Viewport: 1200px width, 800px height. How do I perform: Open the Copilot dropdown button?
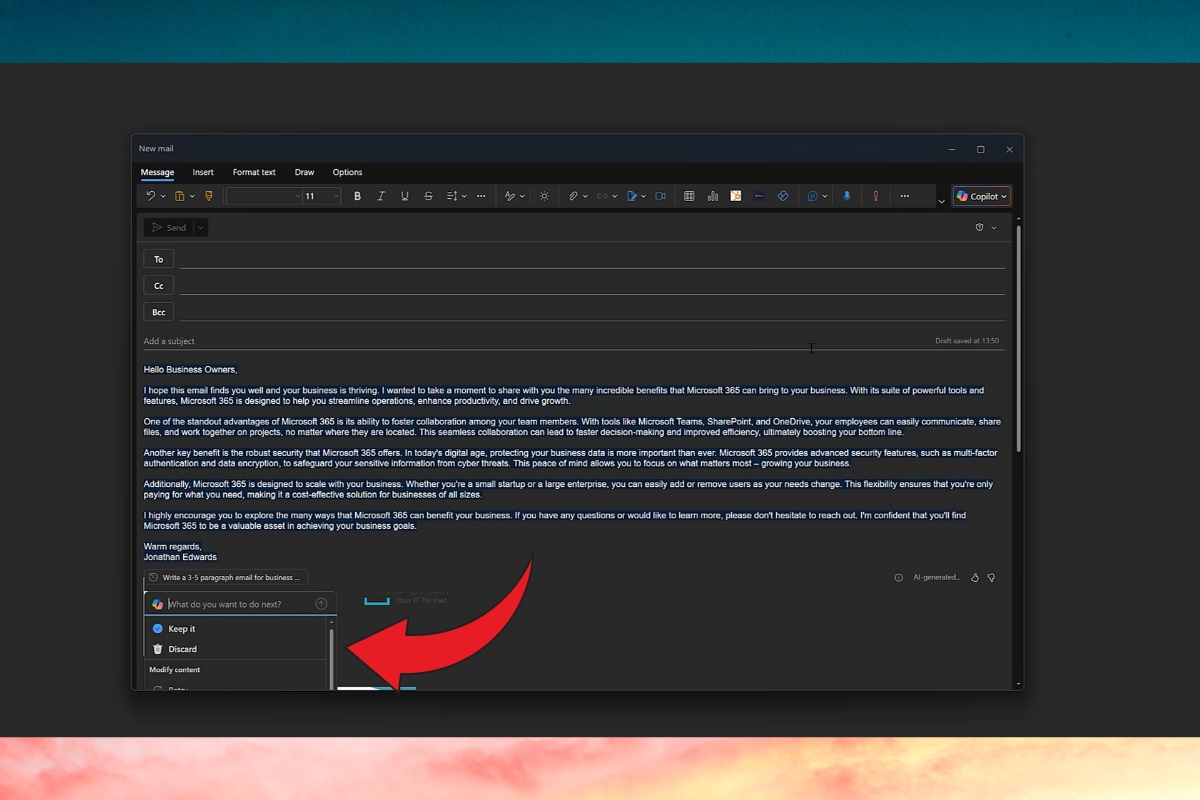point(982,196)
